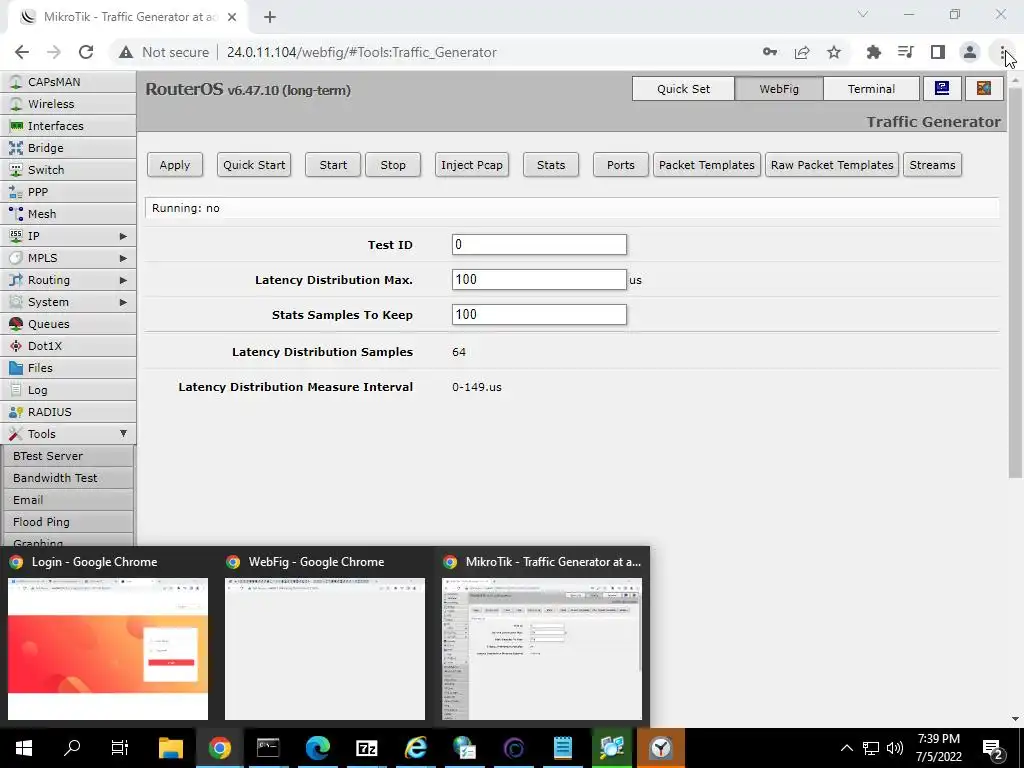Expand the System submenu arrow

(x=123, y=302)
